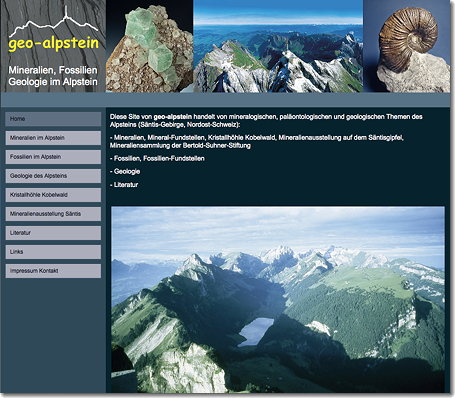Click the Säntis aerial panorama banner image

(278, 46)
